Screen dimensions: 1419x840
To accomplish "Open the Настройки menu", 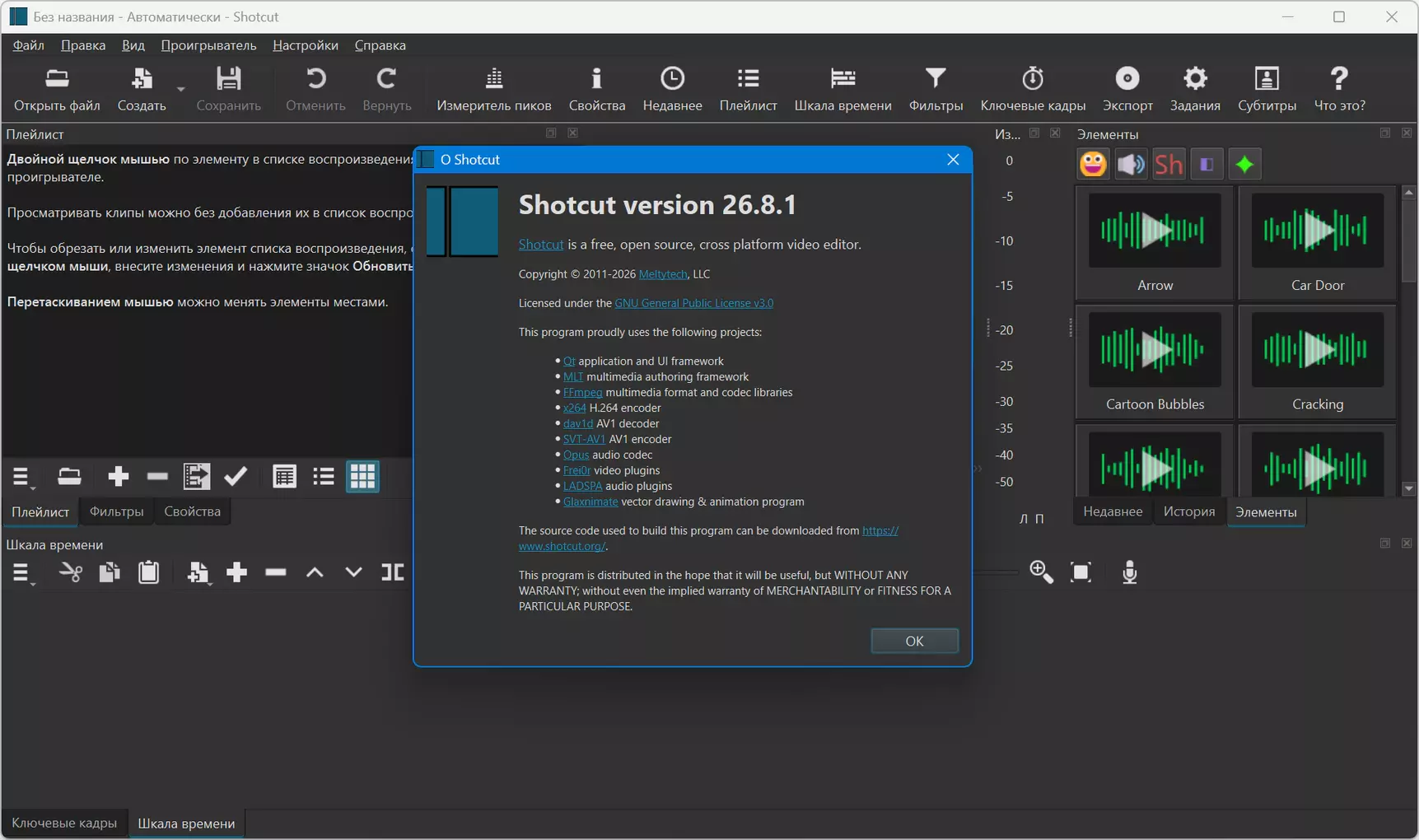I will coord(306,45).
